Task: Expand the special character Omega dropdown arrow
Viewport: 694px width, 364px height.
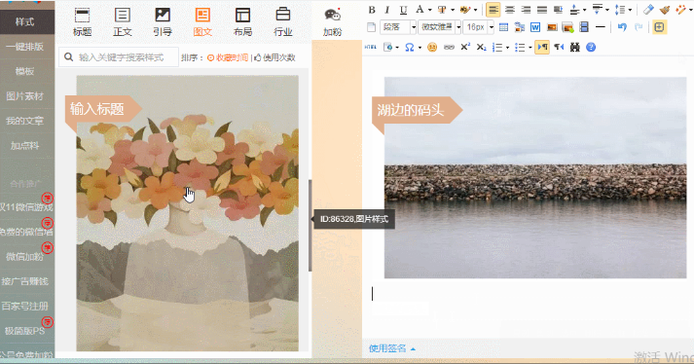Action: [420, 47]
